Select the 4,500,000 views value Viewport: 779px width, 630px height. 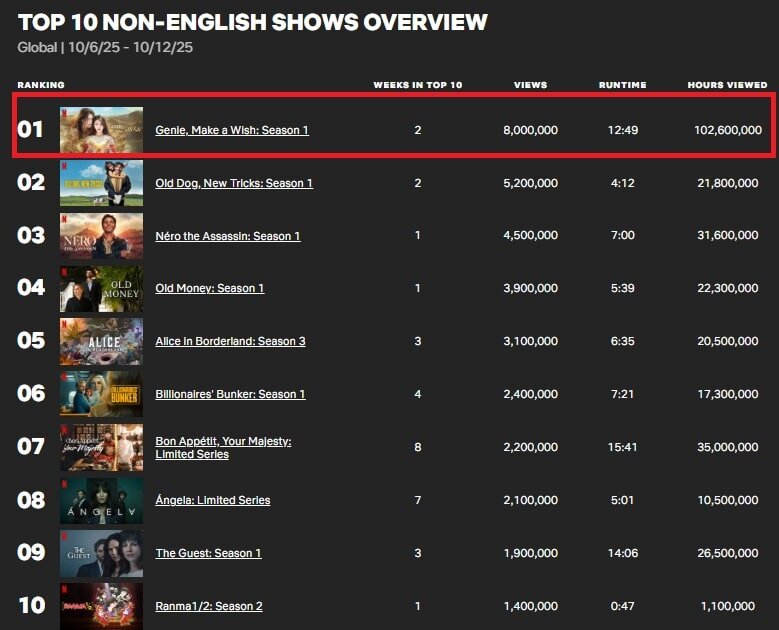531,235
